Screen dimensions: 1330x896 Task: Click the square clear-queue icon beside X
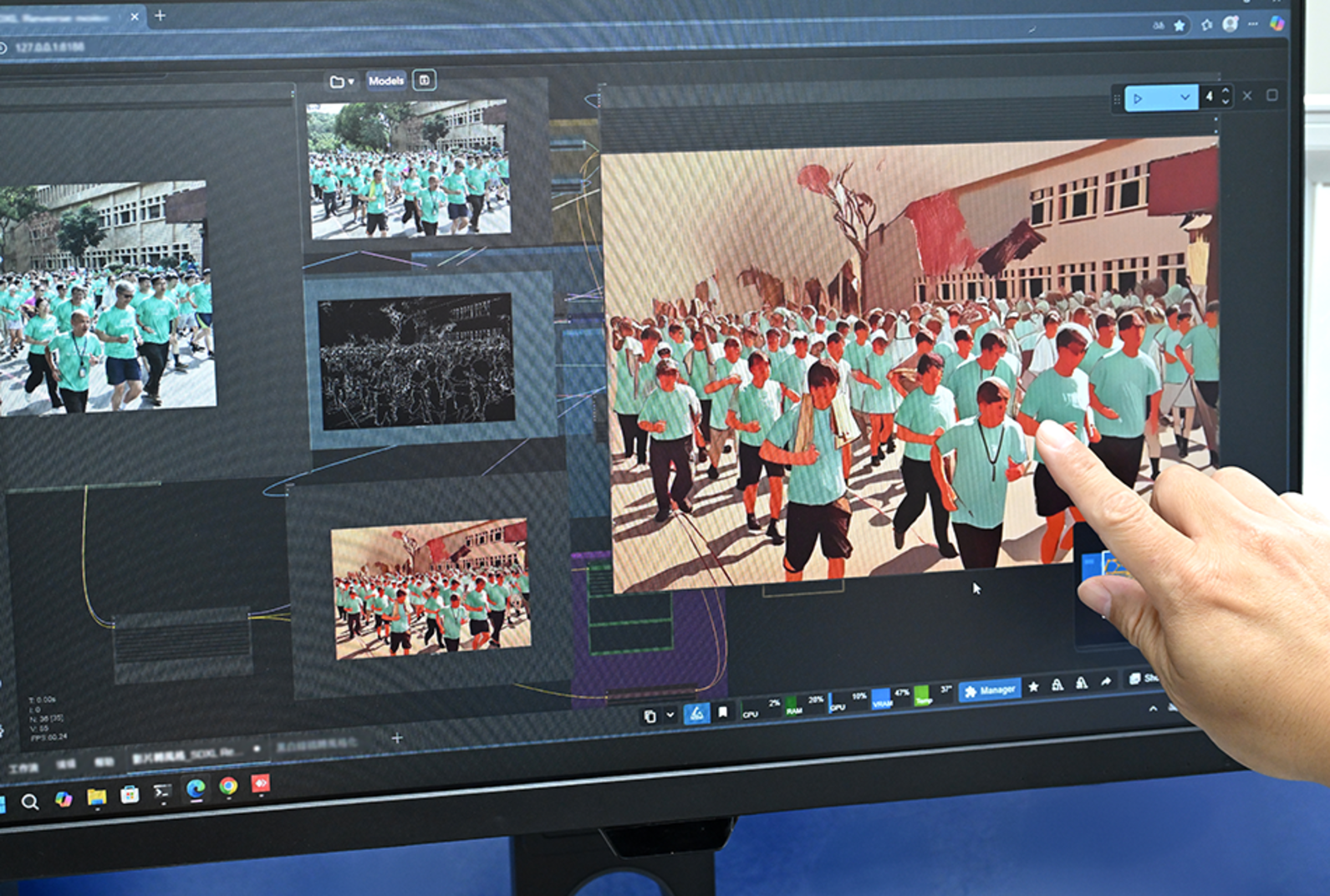[1272, 95]
